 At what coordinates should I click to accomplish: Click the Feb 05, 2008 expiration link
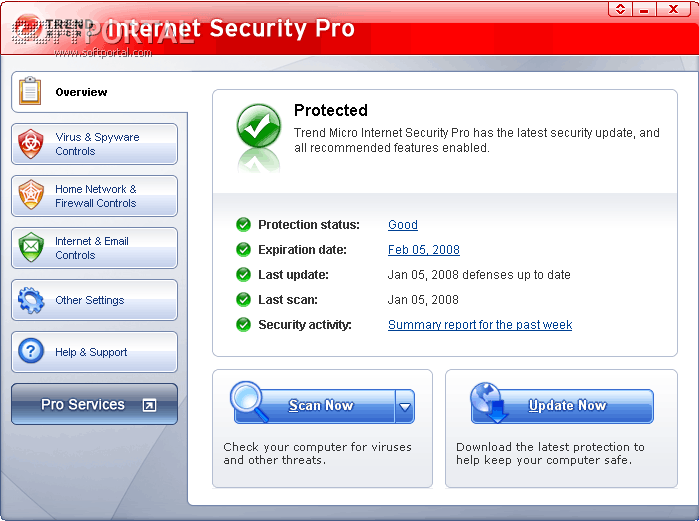coord(423,250)
